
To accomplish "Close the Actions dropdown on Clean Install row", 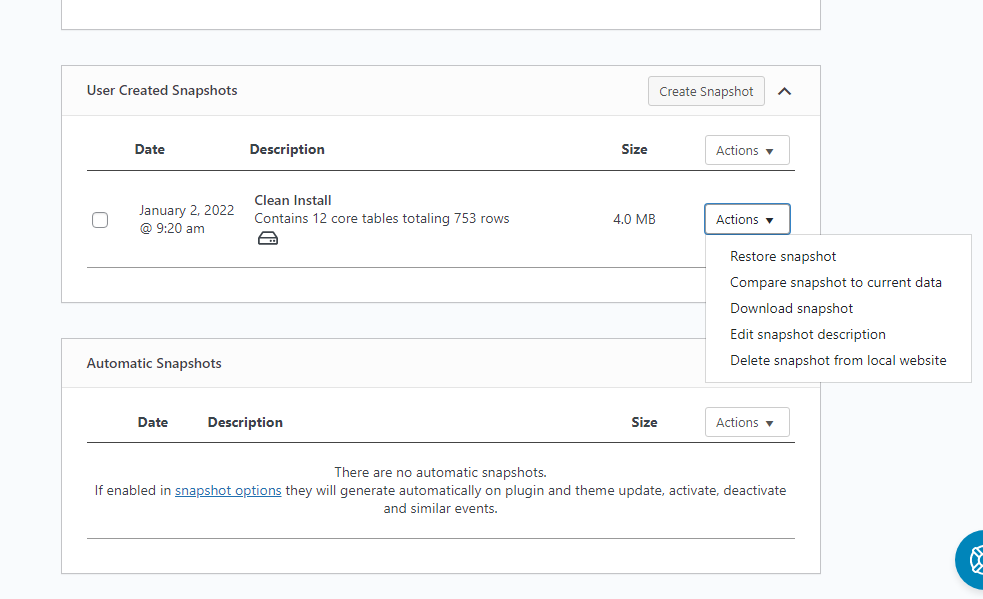I will (x=746, y=219).
